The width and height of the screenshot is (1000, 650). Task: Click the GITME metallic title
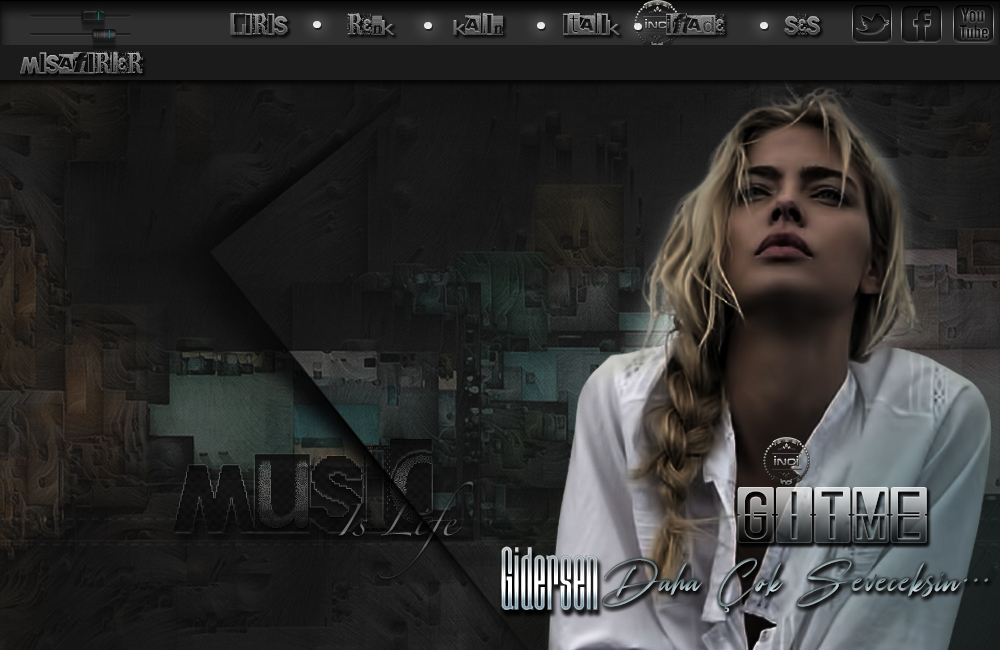[x=833, y=516]
